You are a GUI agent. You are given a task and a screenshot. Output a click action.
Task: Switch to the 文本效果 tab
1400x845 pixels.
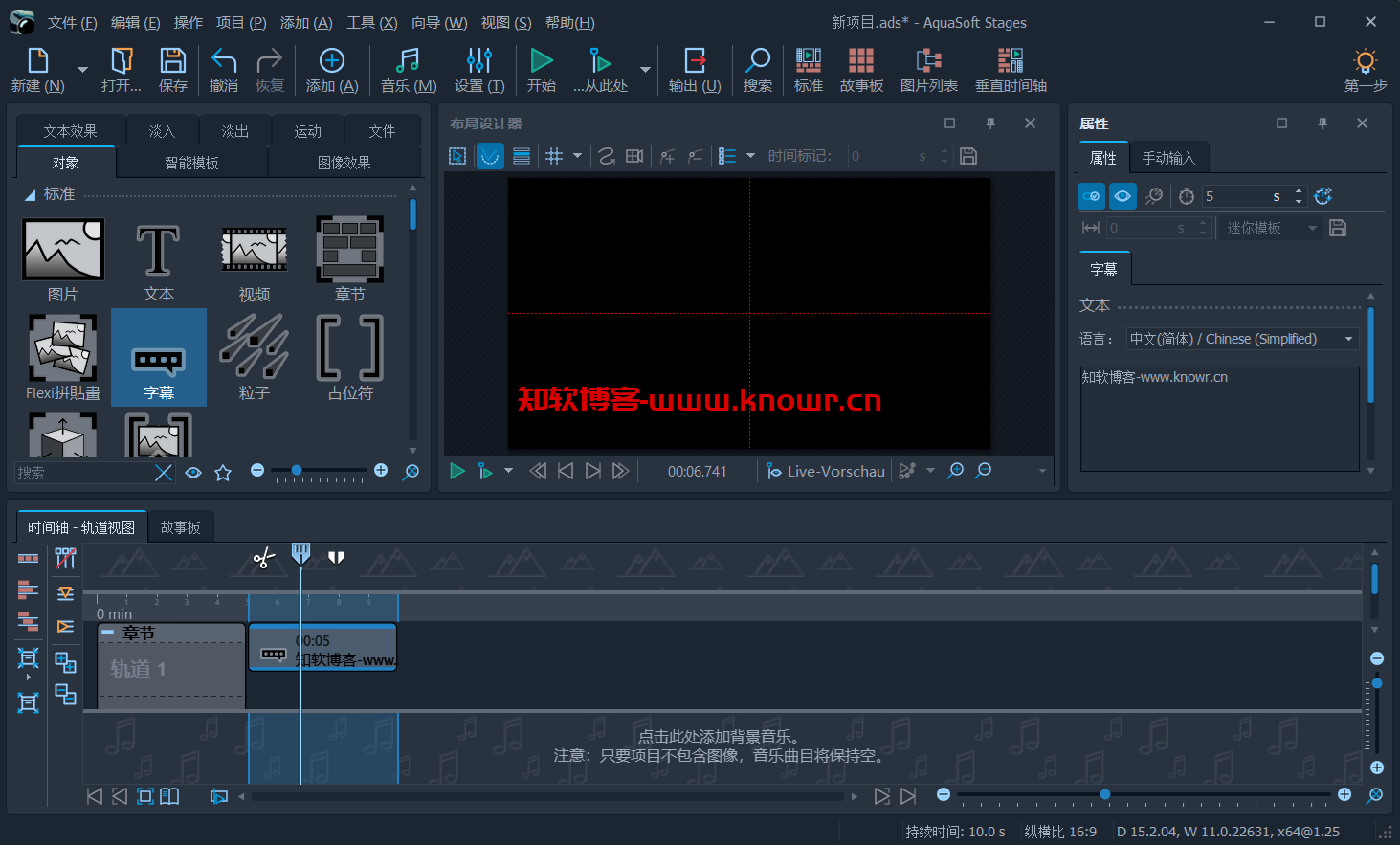(x=70, y=131)
